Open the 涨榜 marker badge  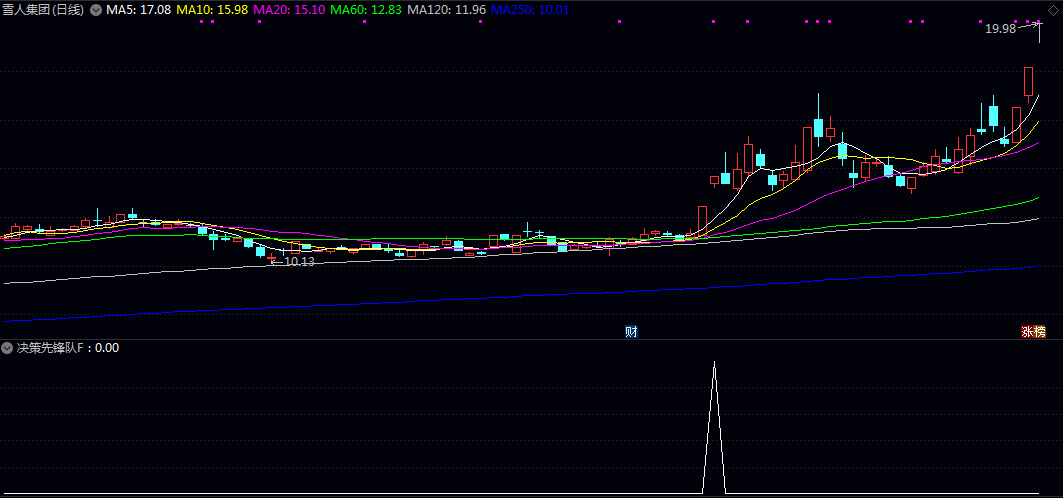pyautogui.click(x=1034, y=331)
